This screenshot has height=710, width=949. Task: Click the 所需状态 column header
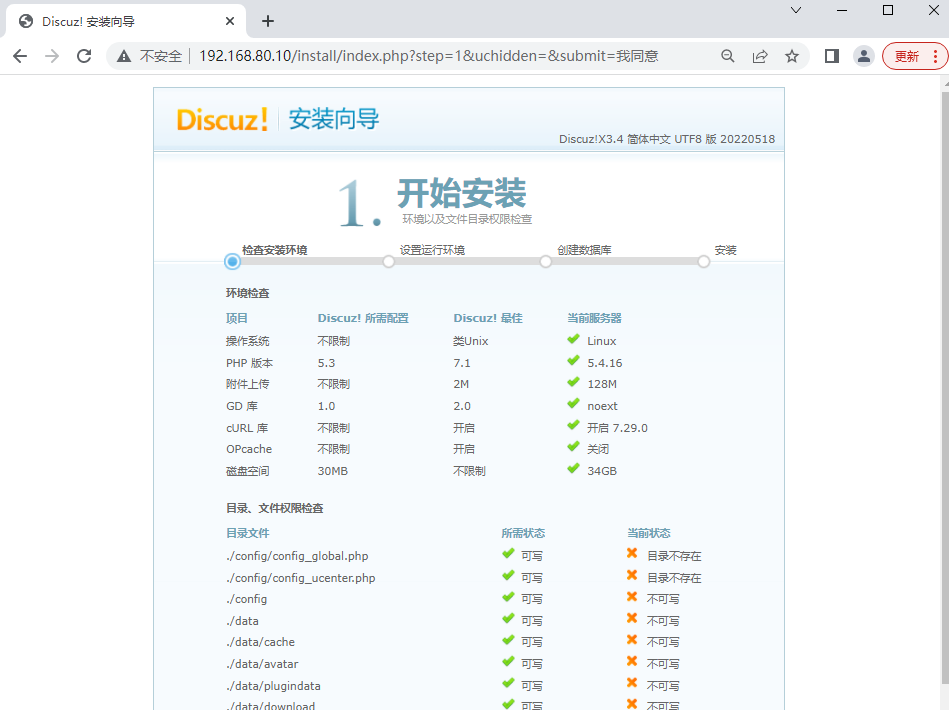pyautogui.click(x=524, y=533)
